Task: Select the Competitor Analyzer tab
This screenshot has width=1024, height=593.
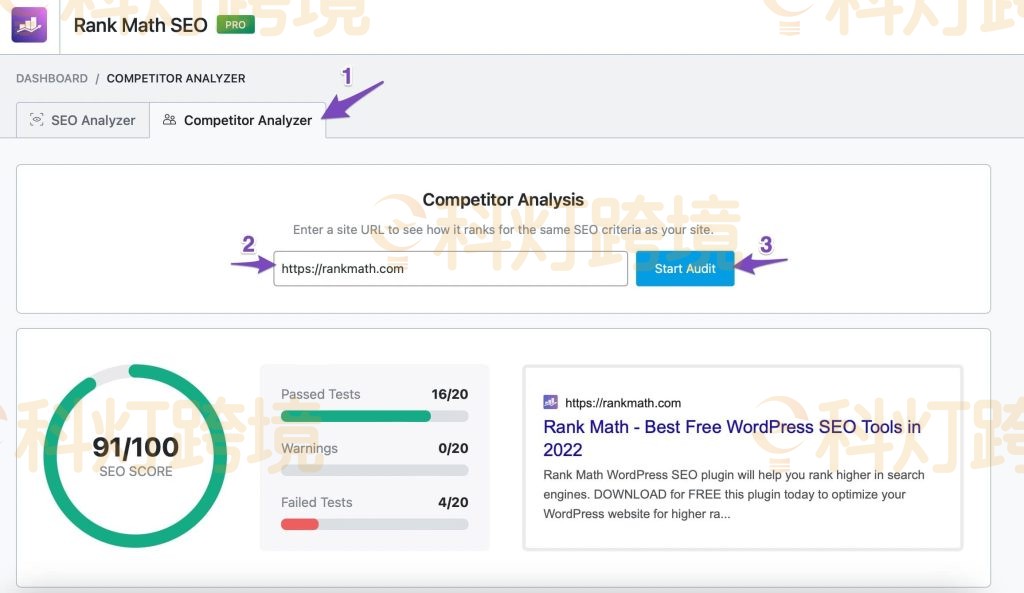Action: coord(238,120)
